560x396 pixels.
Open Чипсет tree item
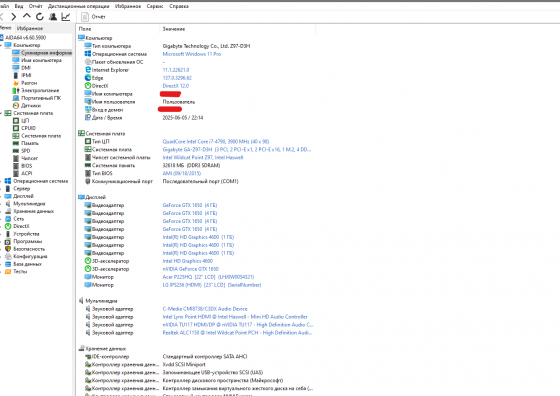coord(29,158)
